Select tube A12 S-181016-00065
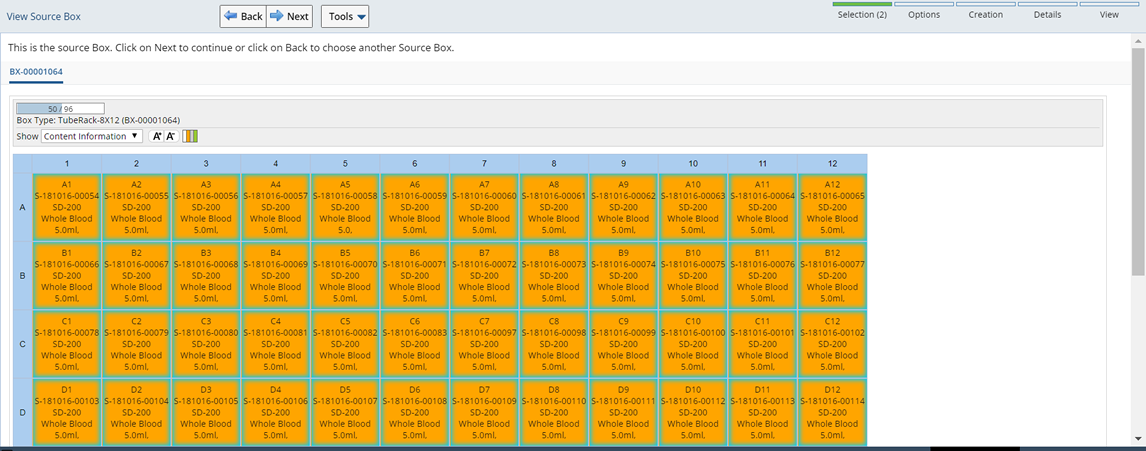1146x451 pixels. [832, 208]
